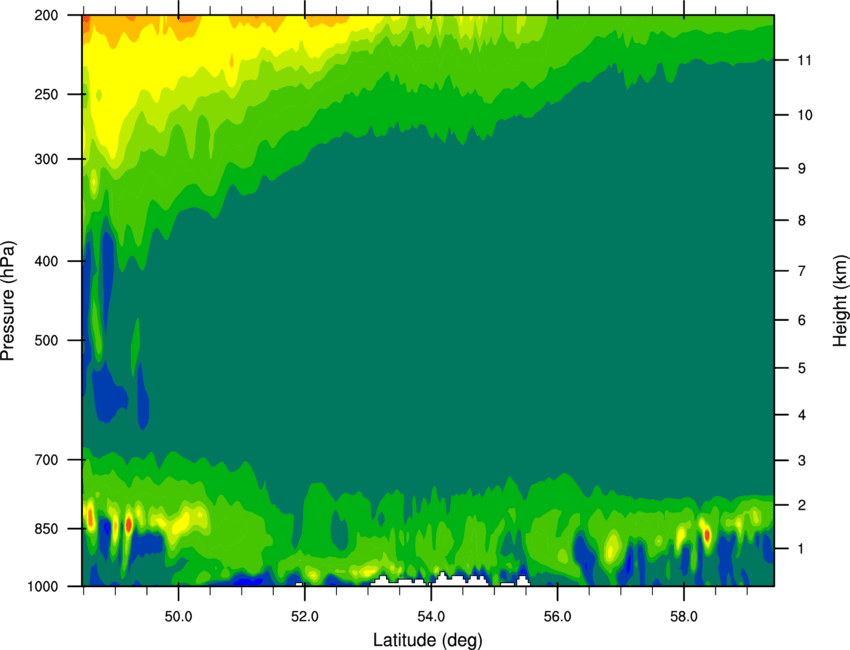Click the 700 pressure tick label
The width and height of the screenshot is (850, 650).
coord(46,460)
